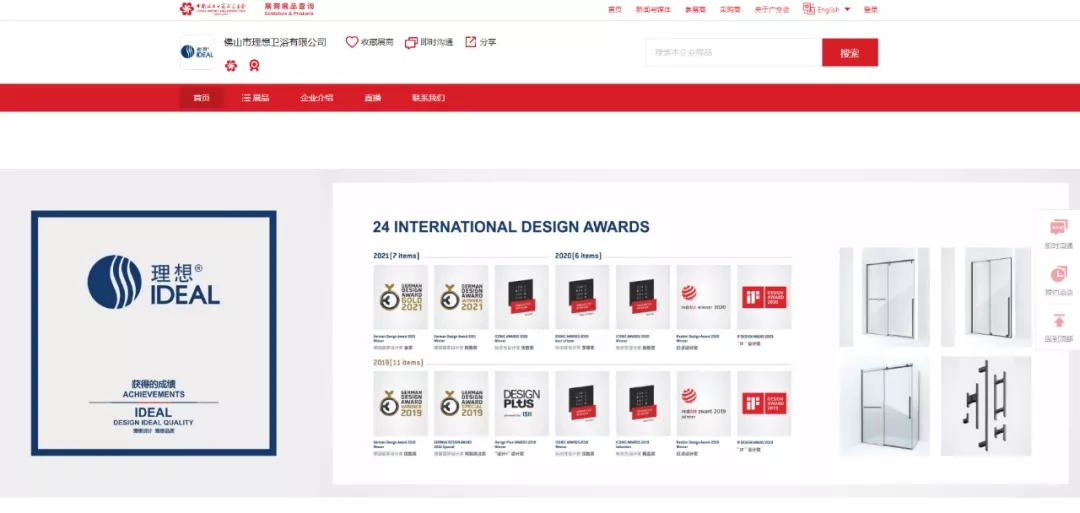Image resolution: width=1080 pixels, height=513 pixels.
Task: Click the iF Design Award 2020 thumbnail
Action: [x=764, y=297]
